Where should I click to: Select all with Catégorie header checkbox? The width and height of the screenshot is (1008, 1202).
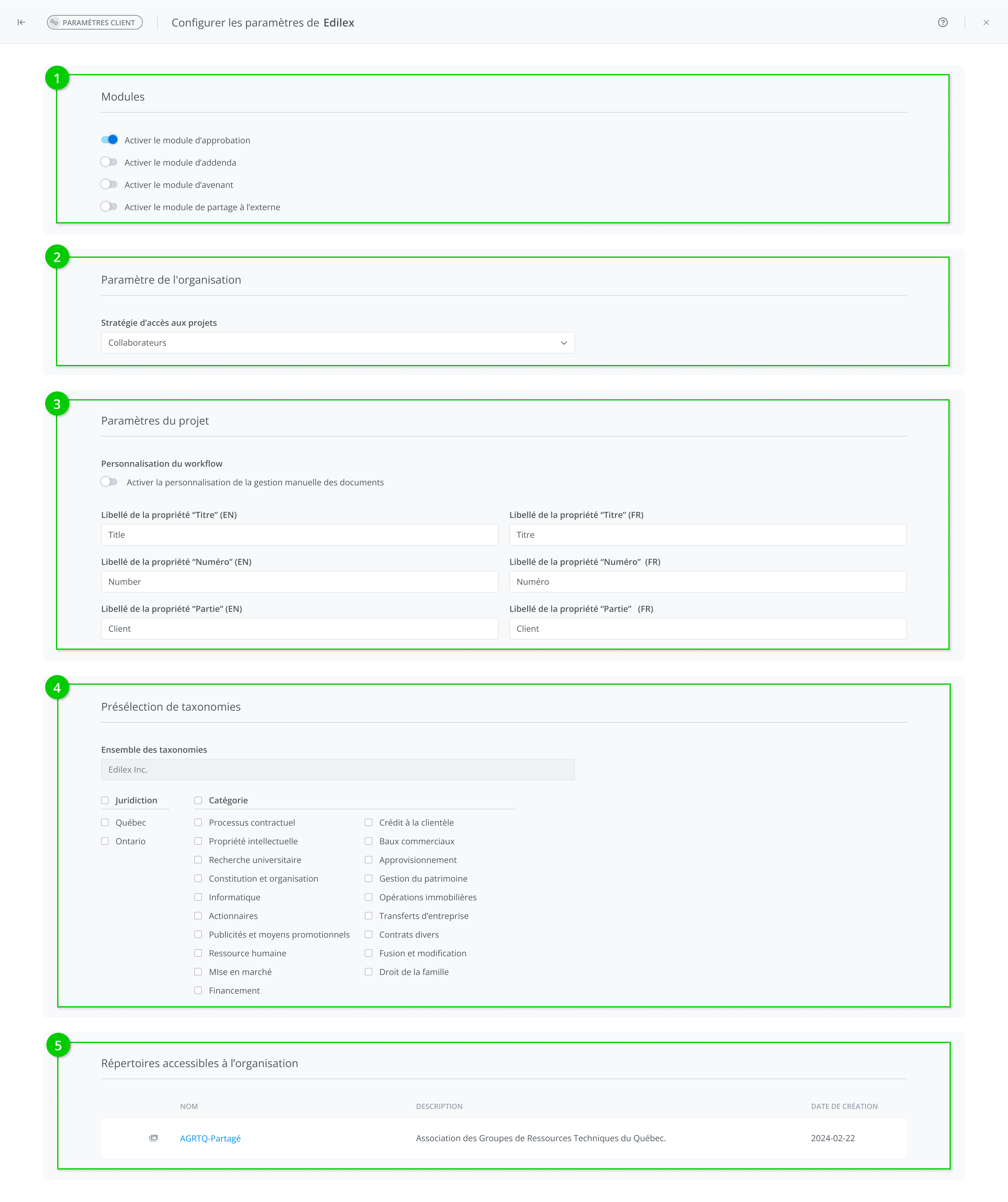[198, 800]
